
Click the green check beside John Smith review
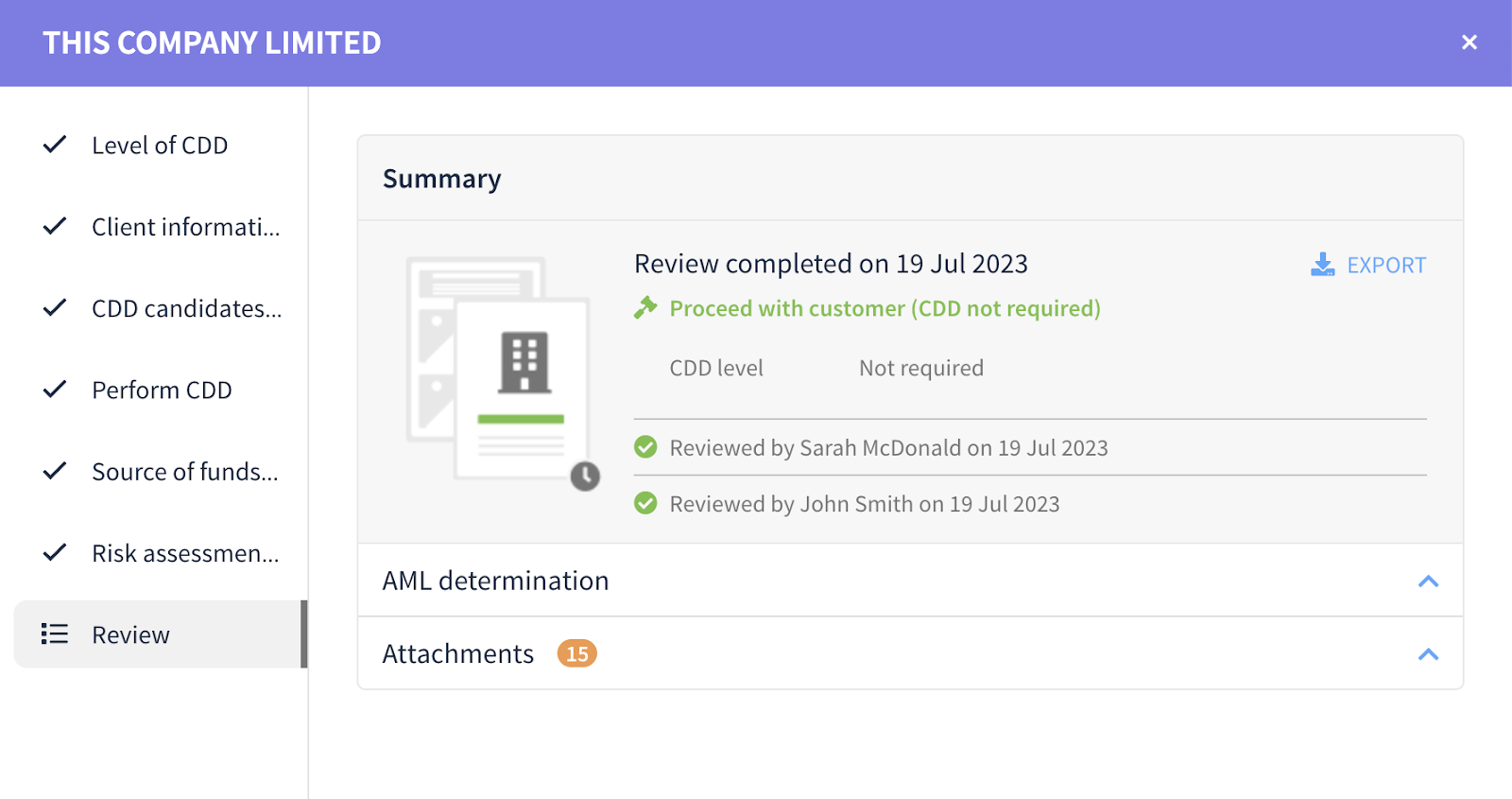(645, 503)
